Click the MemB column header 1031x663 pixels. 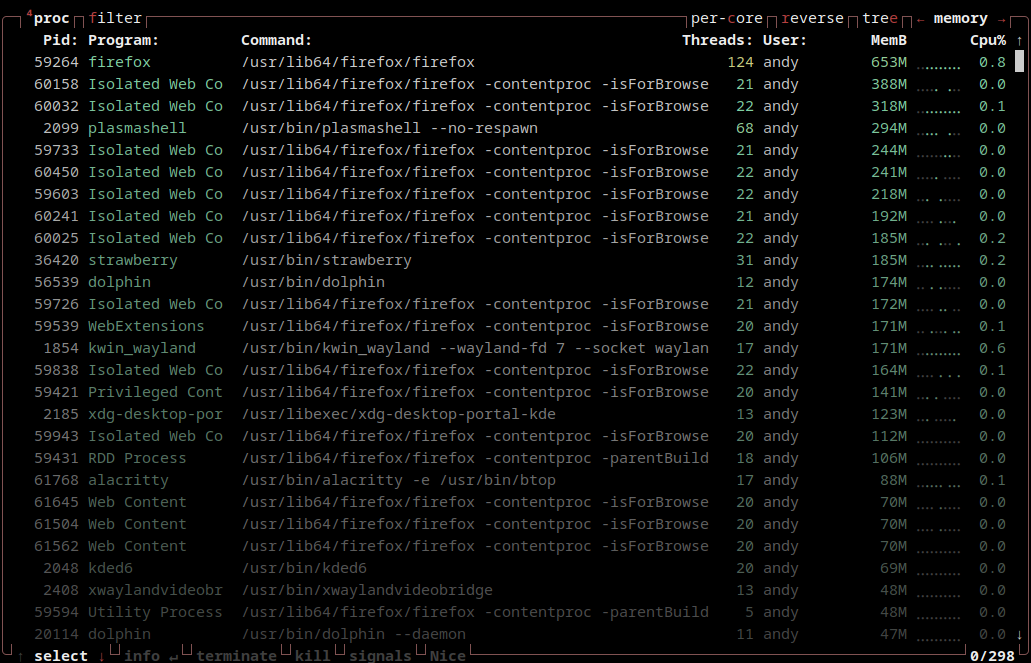click(x=889, y=40)
